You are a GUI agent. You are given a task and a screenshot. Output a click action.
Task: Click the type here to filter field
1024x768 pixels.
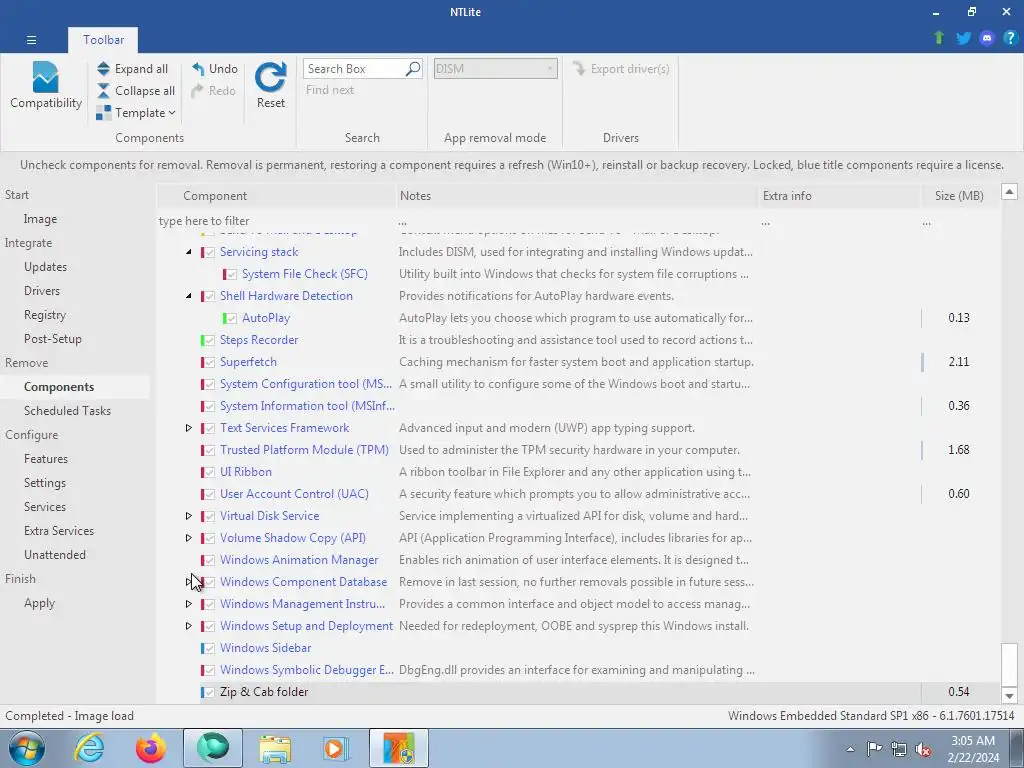(x=276, y=221)
